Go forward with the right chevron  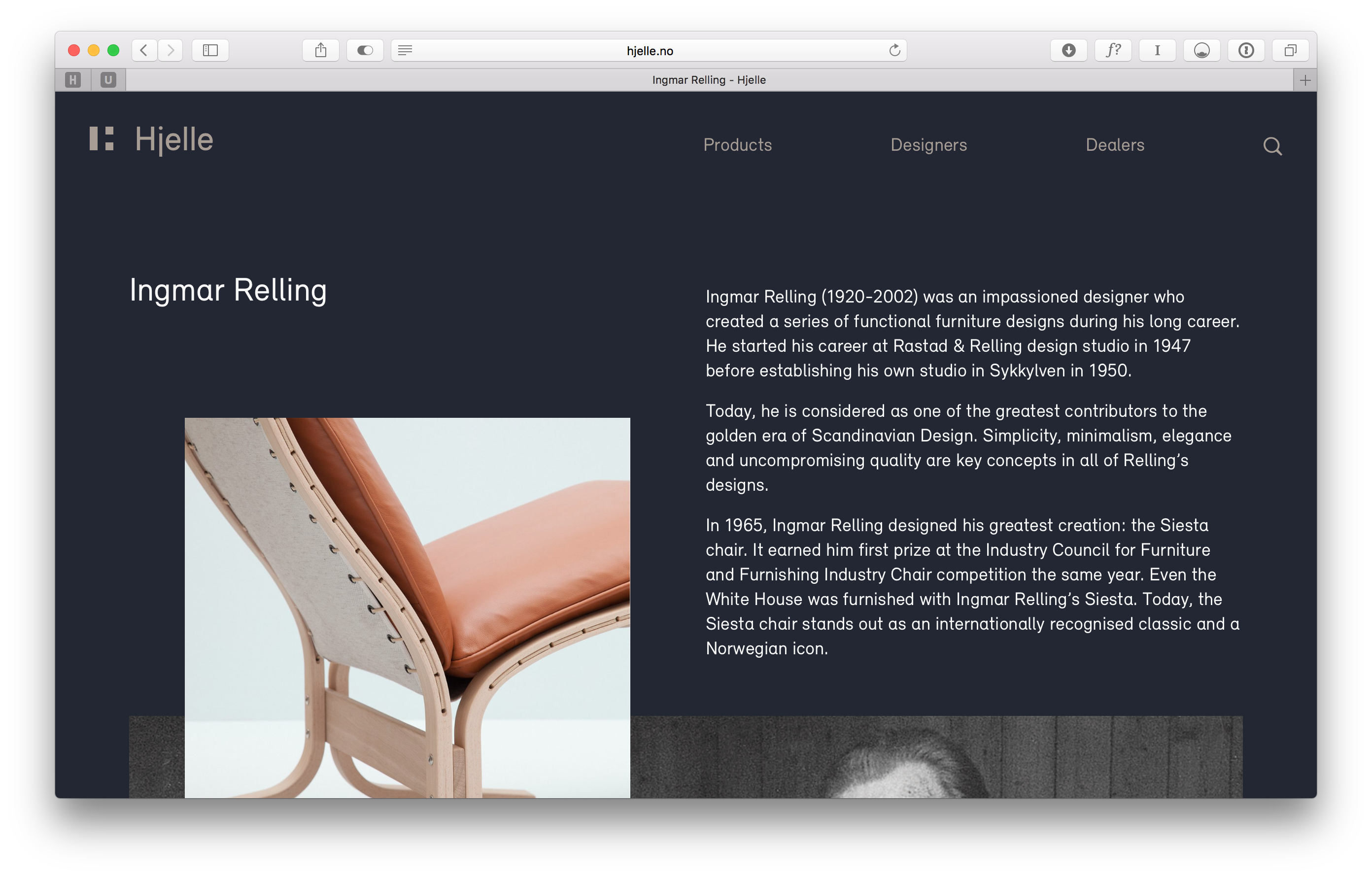click(171, 50)
